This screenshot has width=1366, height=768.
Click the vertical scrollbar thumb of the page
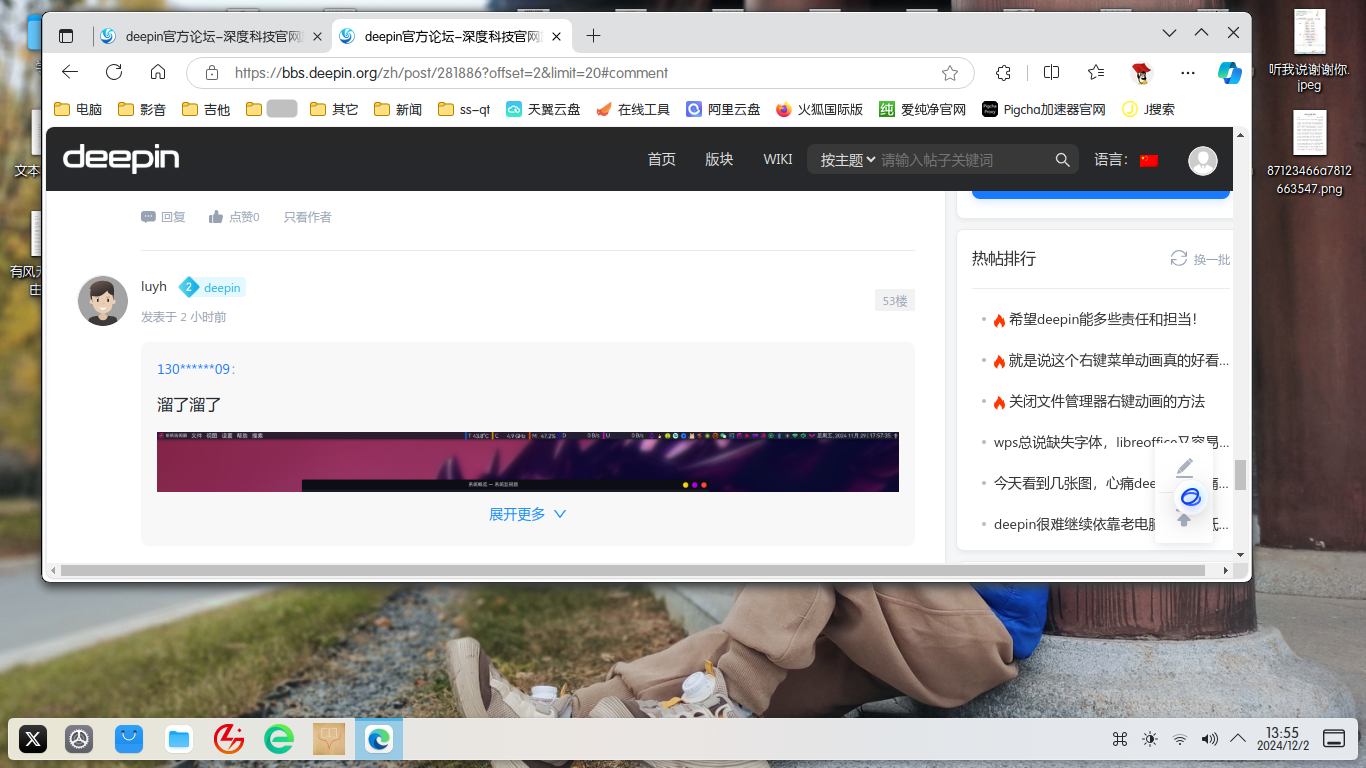[1241, 475]
